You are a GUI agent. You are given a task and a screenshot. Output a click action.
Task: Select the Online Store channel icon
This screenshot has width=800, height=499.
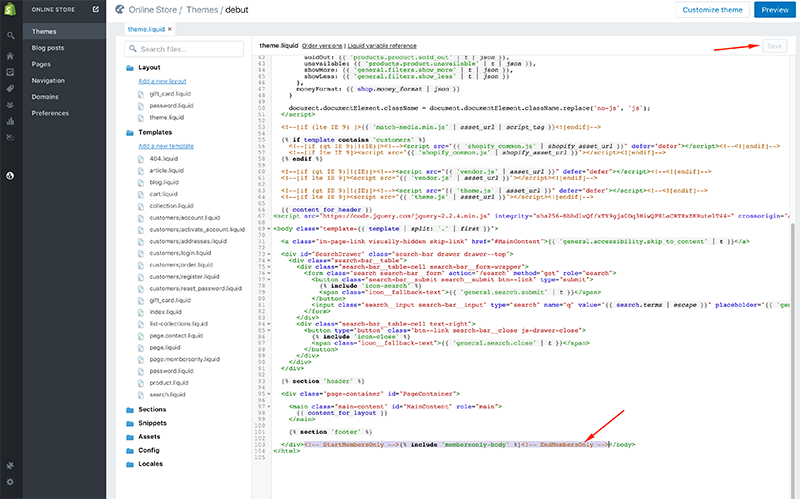click(x=10, y=176)
